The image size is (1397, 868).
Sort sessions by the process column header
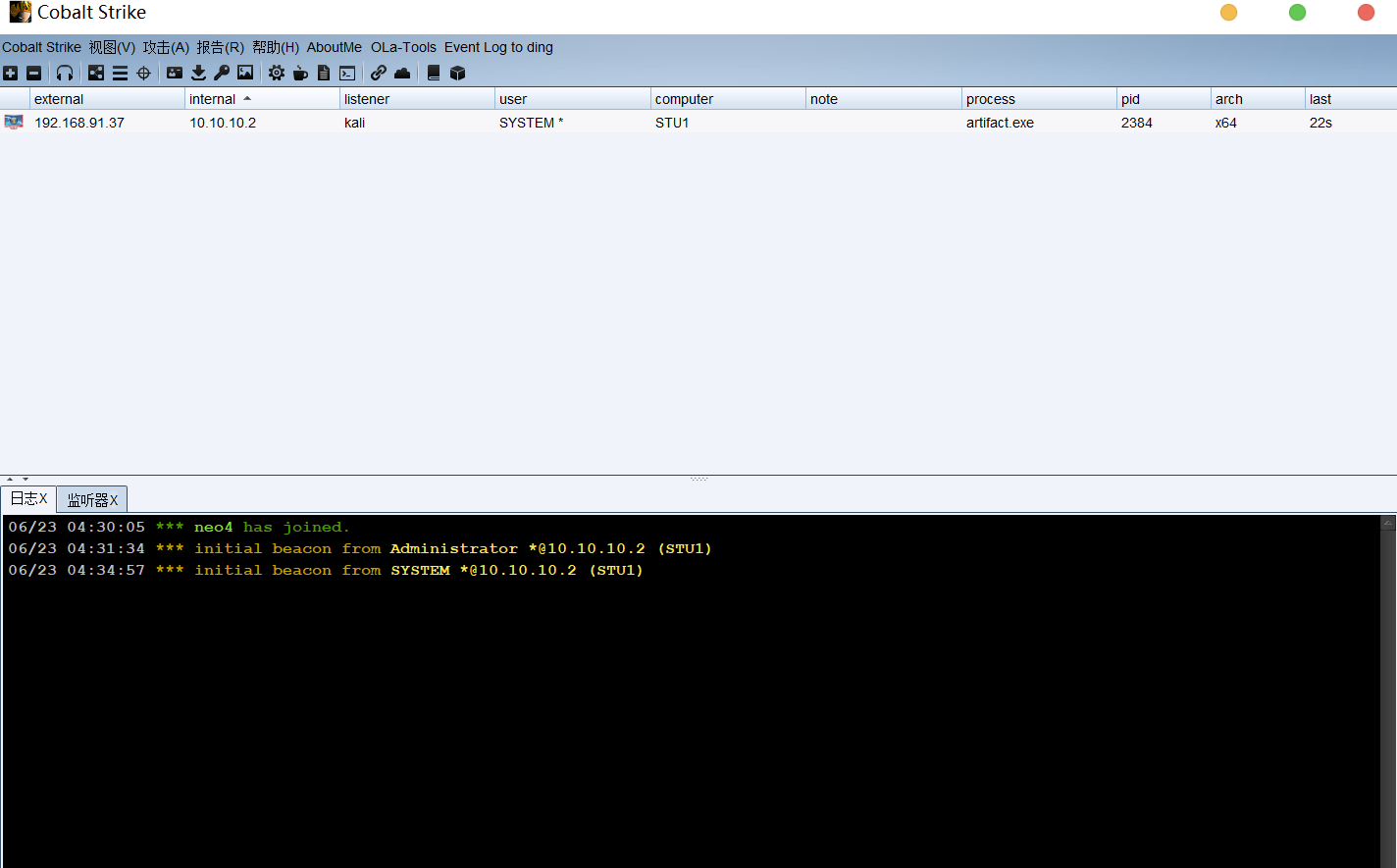[x=1039, y=99]
